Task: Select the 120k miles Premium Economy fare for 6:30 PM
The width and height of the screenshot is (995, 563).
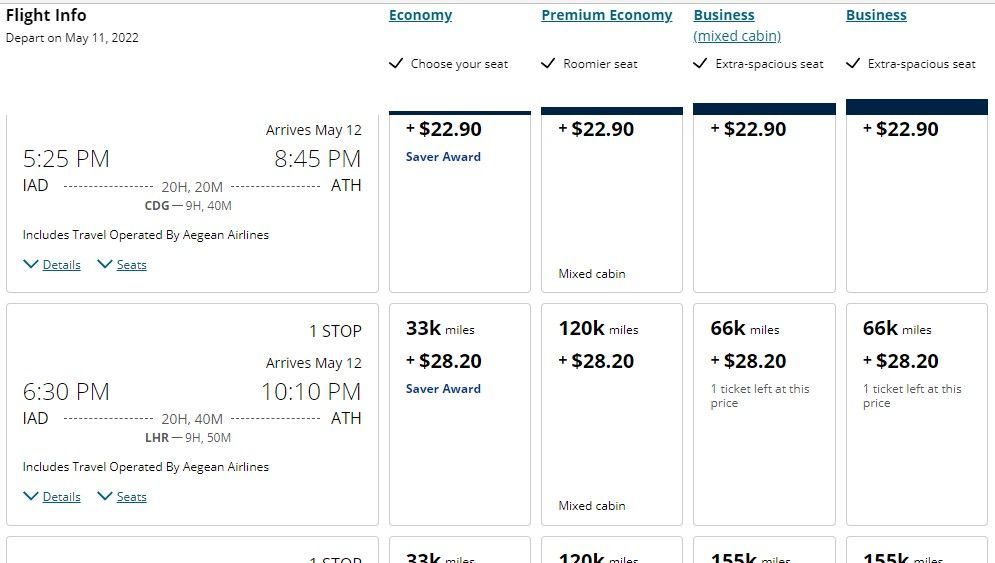Action: pos(611,414)
